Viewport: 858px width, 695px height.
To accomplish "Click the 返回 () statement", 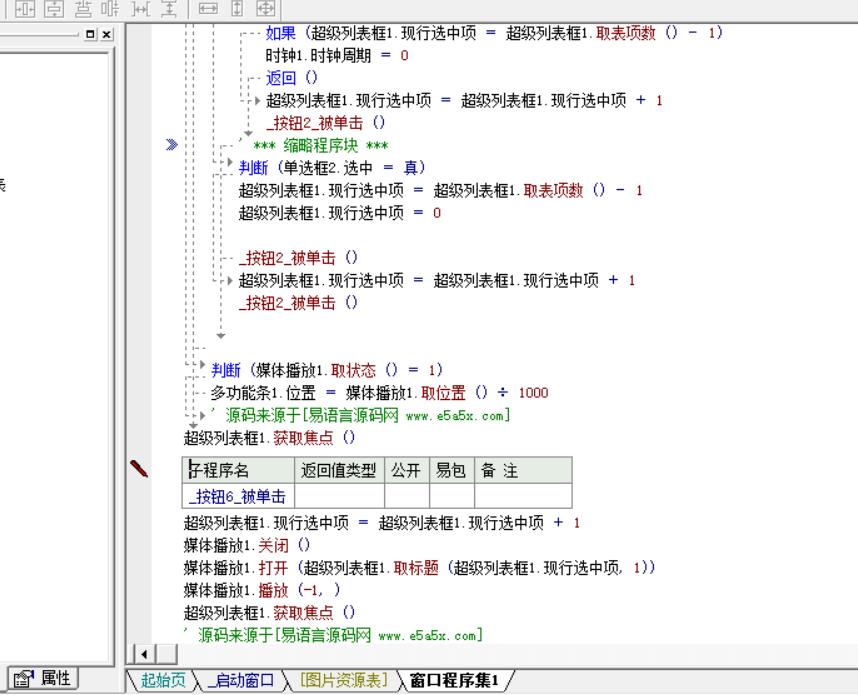I will pos(291,78).
